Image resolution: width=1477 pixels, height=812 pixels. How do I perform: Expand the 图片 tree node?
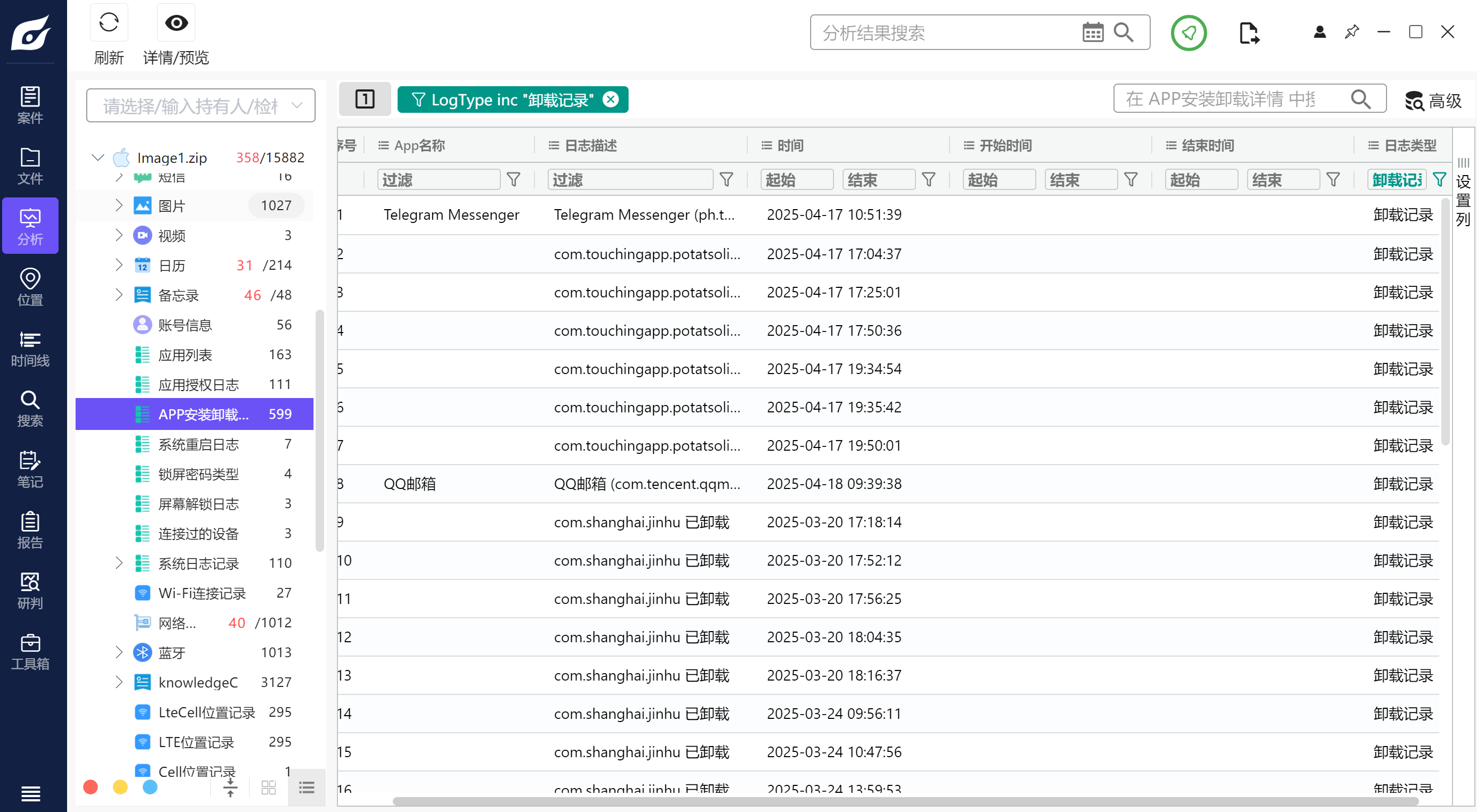pyautogui.click(x=119, y=205)
